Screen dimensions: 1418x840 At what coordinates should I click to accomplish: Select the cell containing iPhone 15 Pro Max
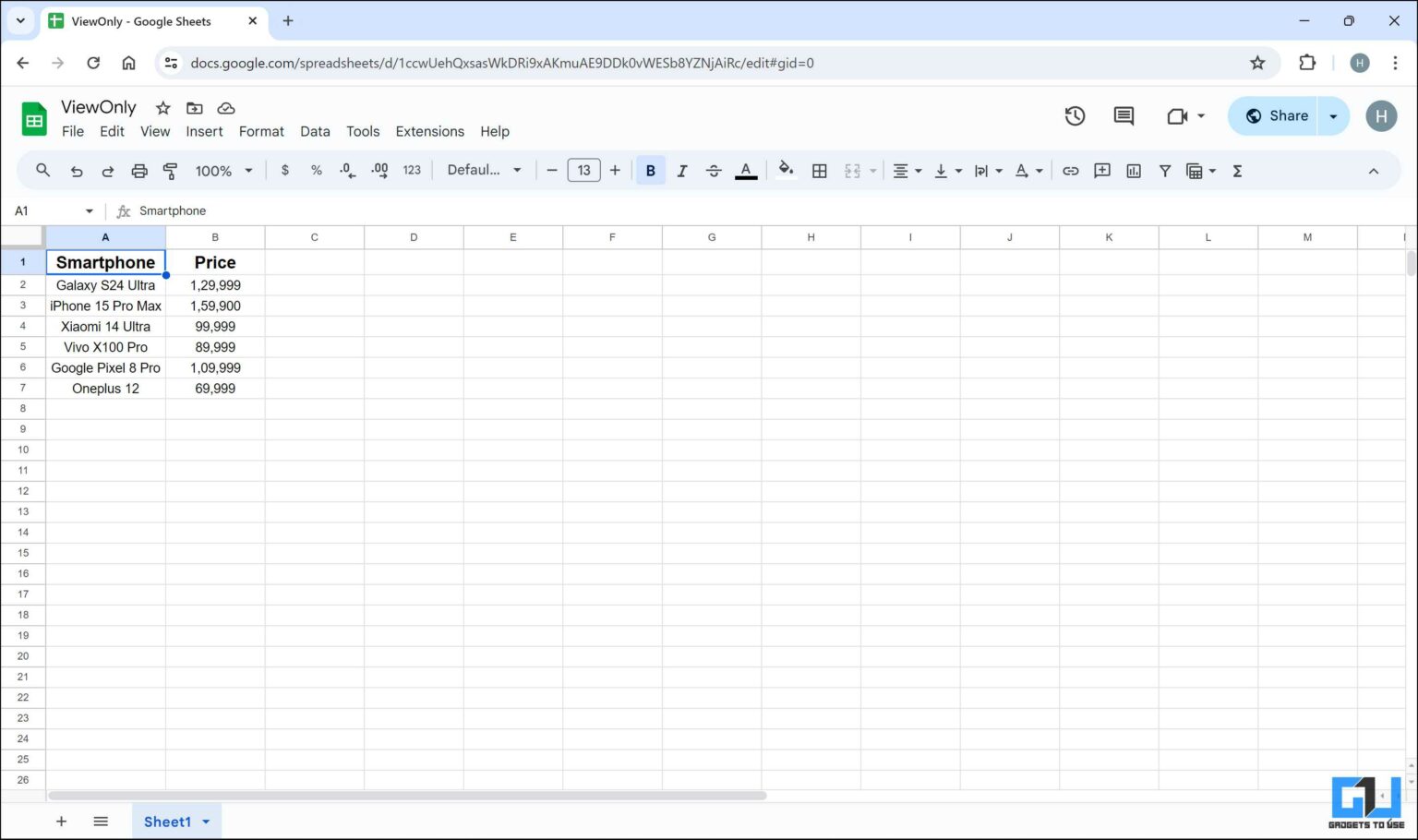(105, 306)
